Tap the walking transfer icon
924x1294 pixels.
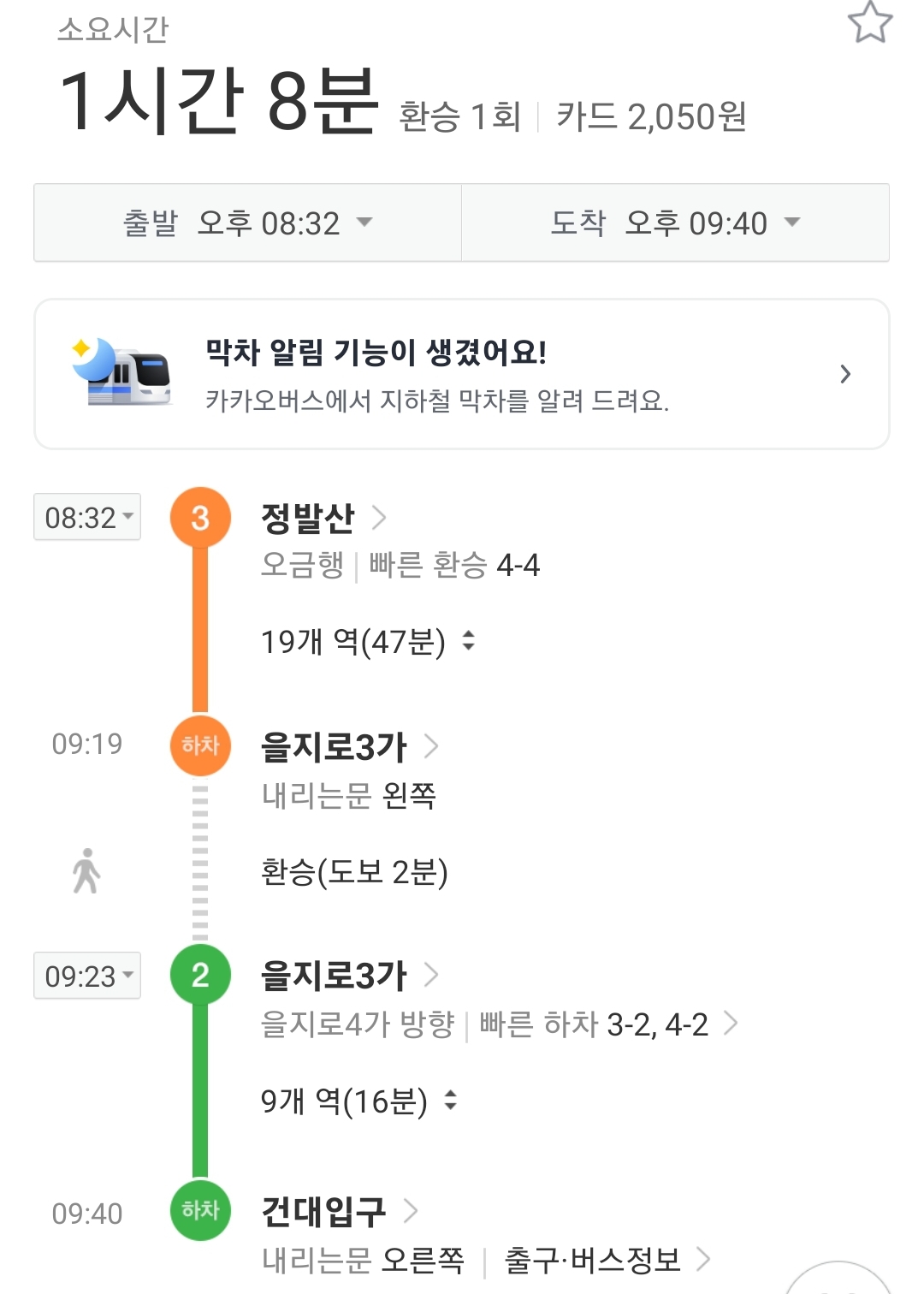[86, 871]
